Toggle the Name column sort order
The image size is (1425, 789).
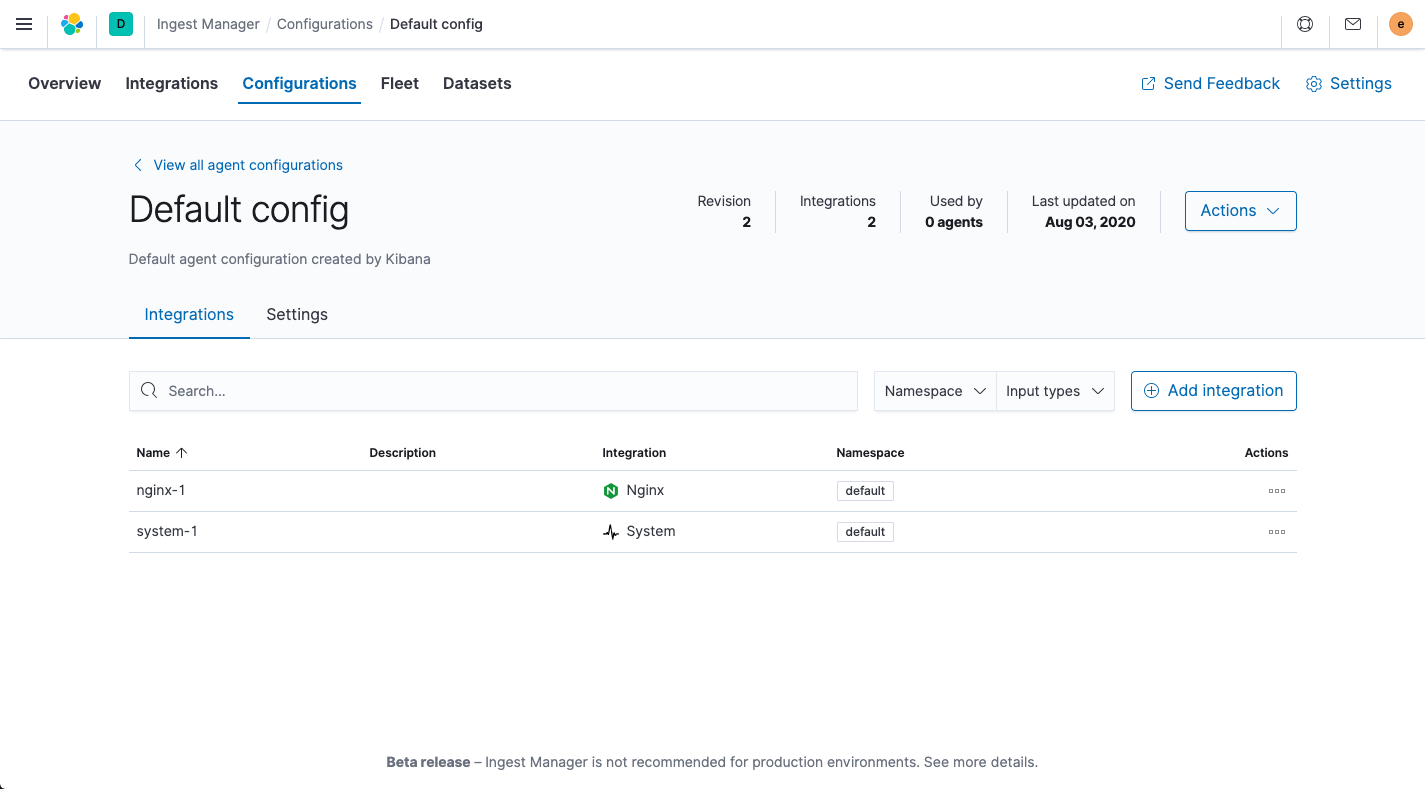pyautogui.click(x=161, y=452)
